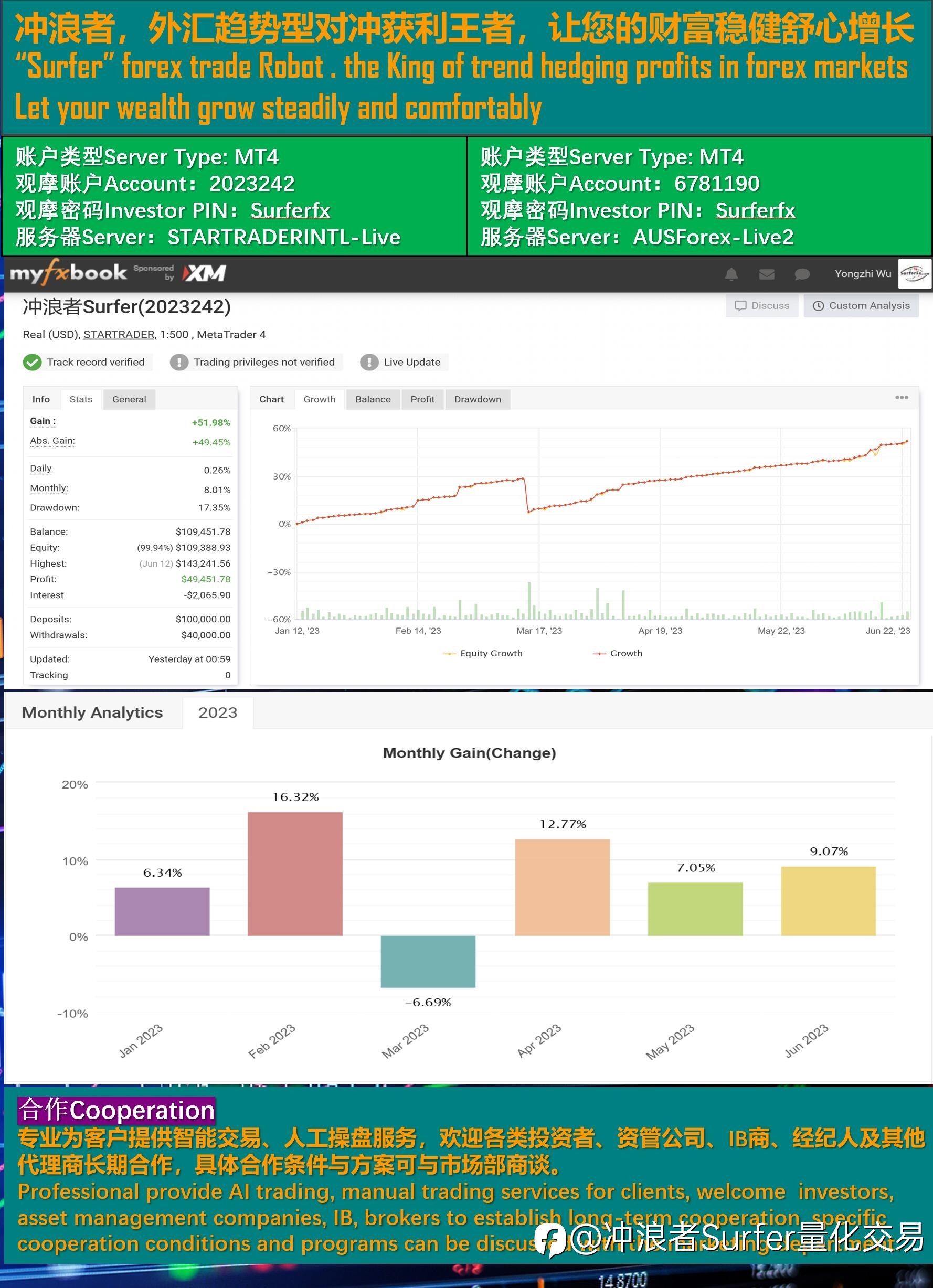The width and height of the screenshot is (933, 1288).
Task: Open the notifications bell icon
Action: pyautogui.click(x=731, y=274)
